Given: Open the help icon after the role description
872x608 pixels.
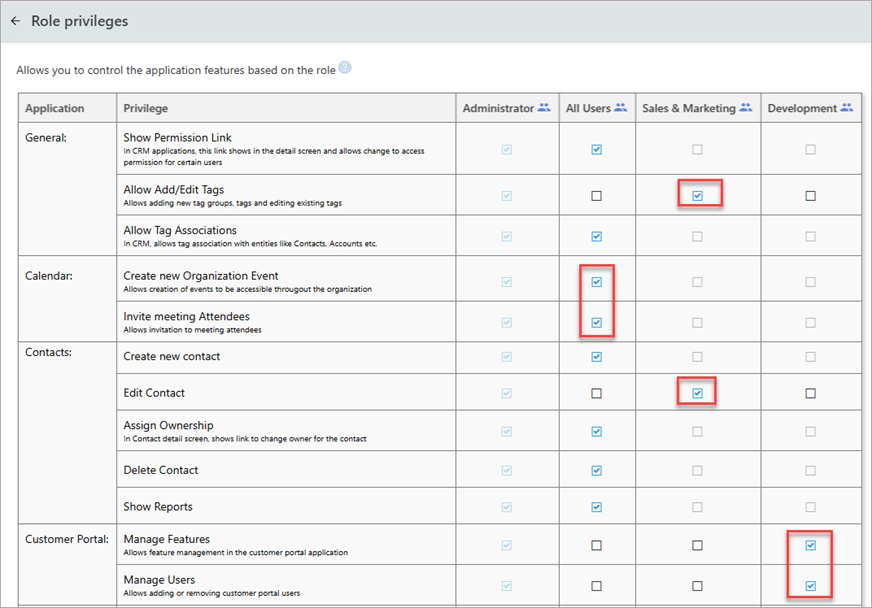Looking at the screenshot, I should tap(345, 67).
